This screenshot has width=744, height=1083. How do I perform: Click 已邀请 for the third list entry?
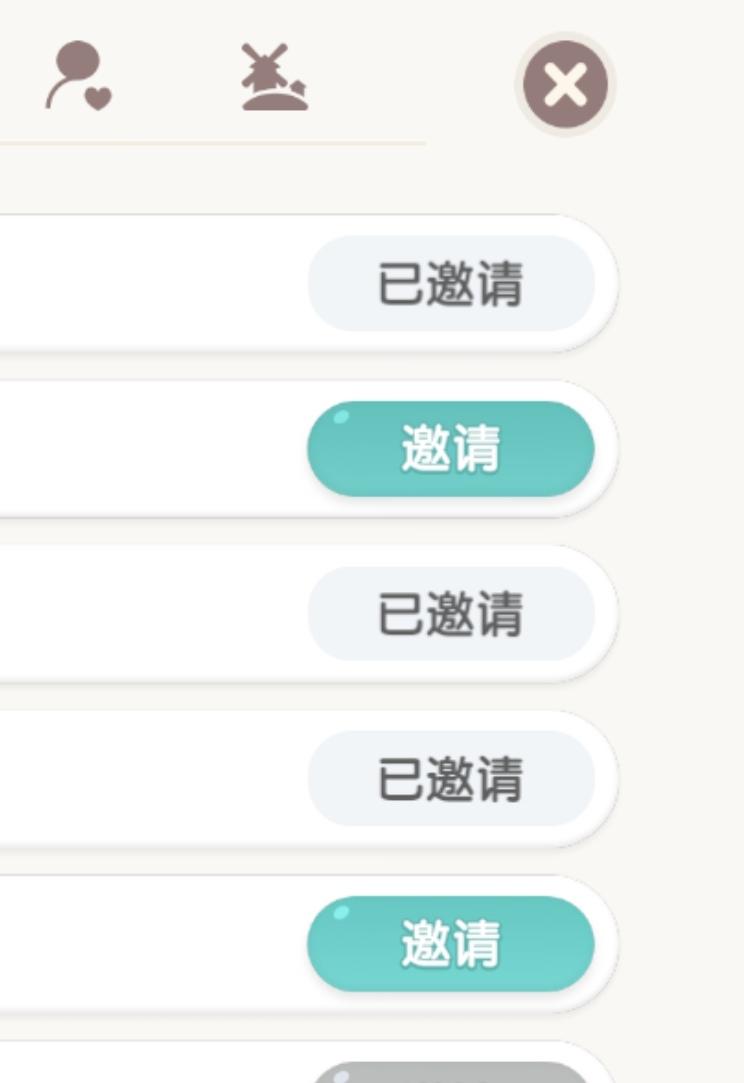coord(452,613)
